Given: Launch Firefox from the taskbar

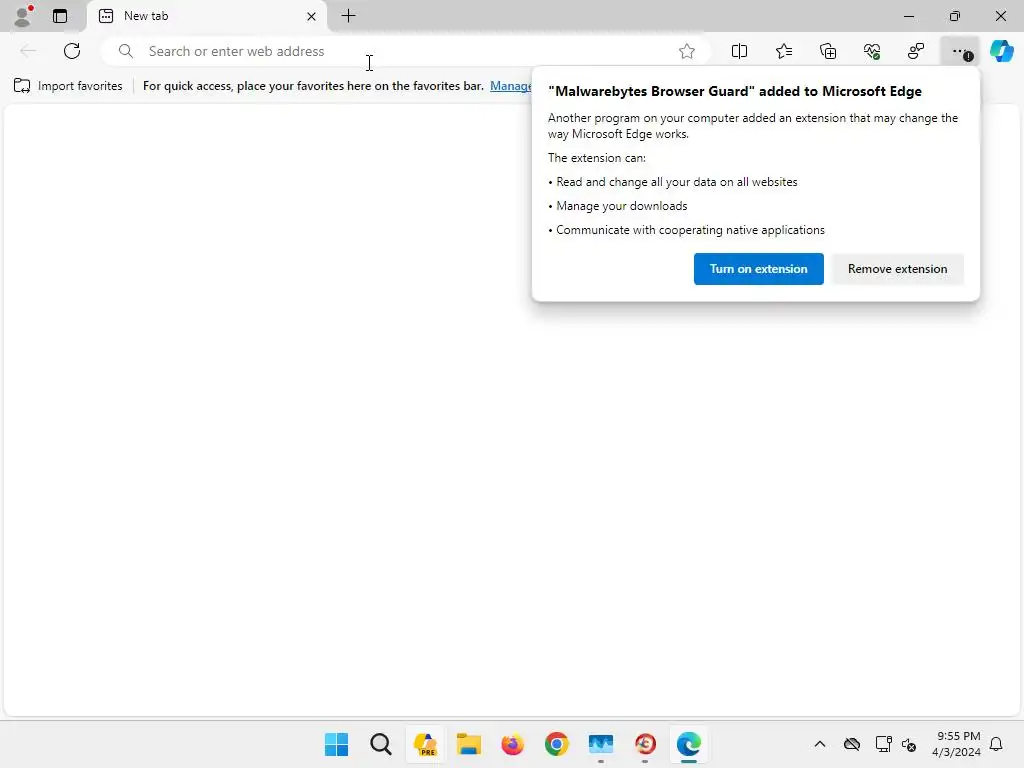Looking at the screenshot, I should click(x=513, y=744).
